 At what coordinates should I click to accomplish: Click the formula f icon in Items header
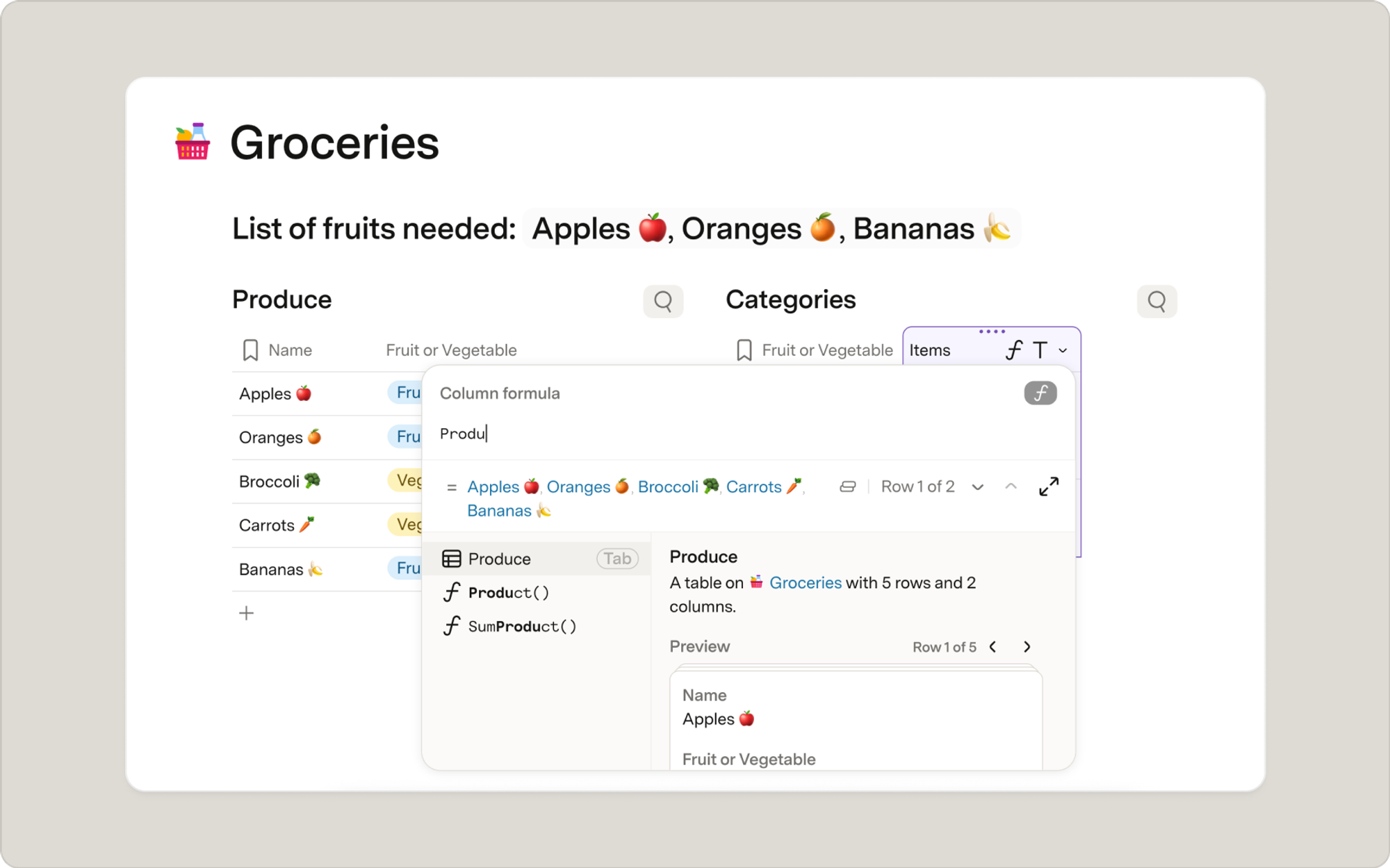pyautogui.click(x=1014, y=350)
